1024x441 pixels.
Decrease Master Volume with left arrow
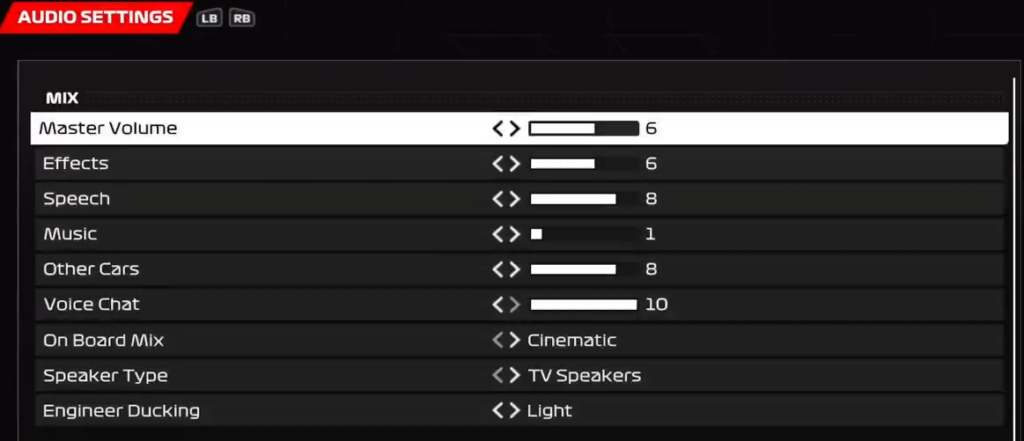coord(498,129)
